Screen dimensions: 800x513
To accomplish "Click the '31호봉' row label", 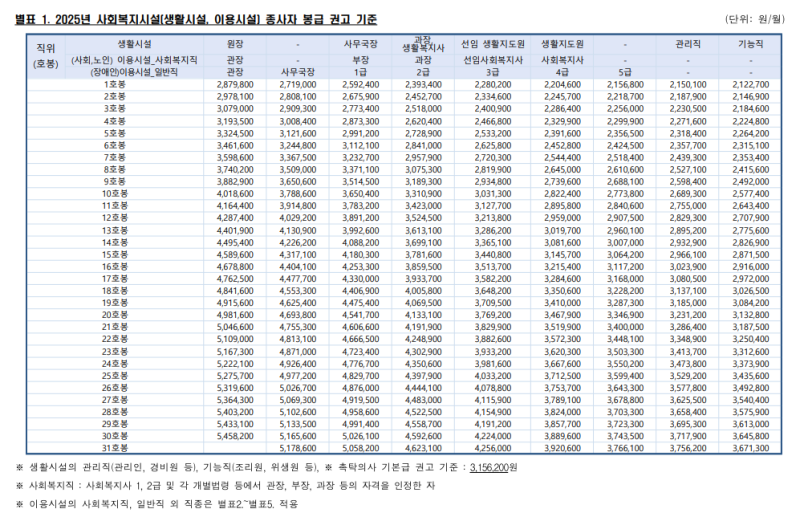I will pos(115,448).
